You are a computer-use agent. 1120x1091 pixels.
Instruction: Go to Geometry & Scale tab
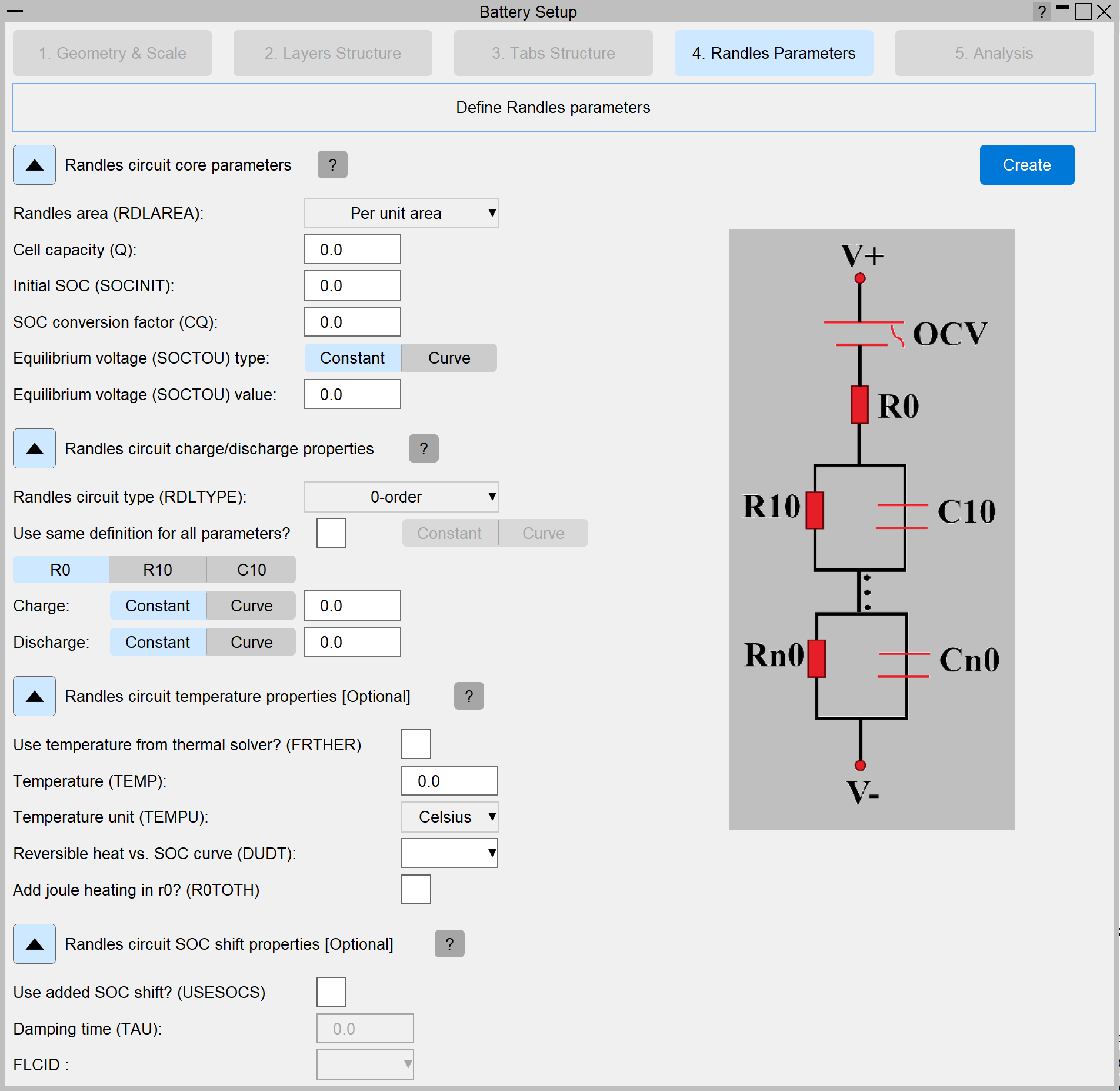[x=112, y=53]
